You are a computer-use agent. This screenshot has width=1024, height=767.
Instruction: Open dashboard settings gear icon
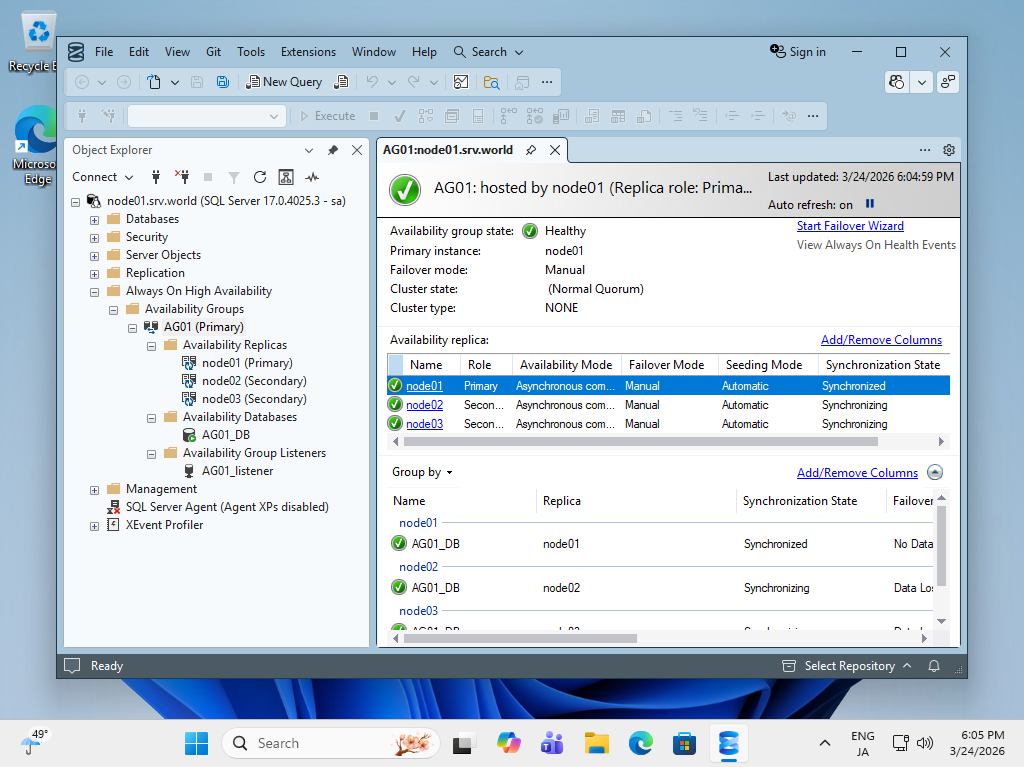click(949, 150)
